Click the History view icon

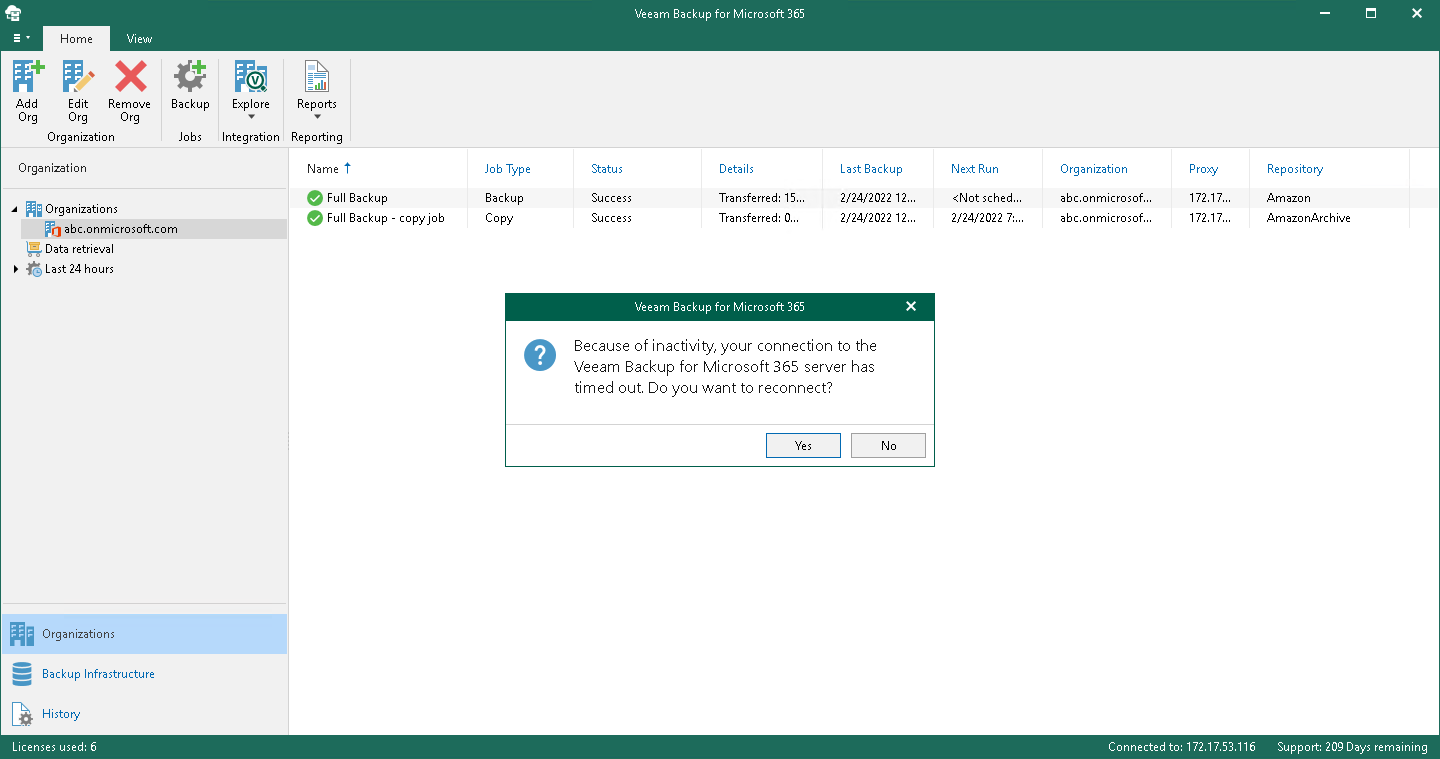(x=22, y=714)
